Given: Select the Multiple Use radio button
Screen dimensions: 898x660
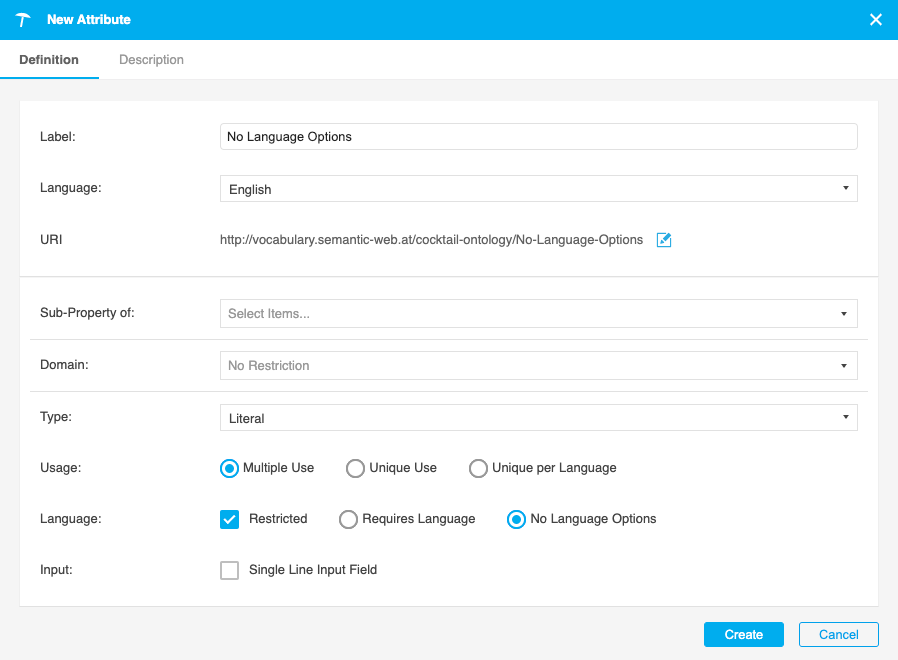Looking at the screenshot, I should click(x=229, y=468).
